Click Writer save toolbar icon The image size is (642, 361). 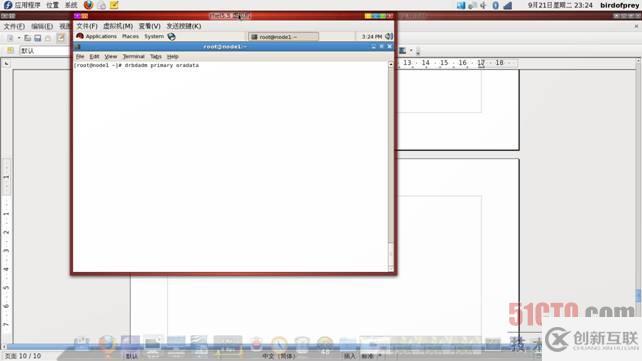[x=38, y=38]
